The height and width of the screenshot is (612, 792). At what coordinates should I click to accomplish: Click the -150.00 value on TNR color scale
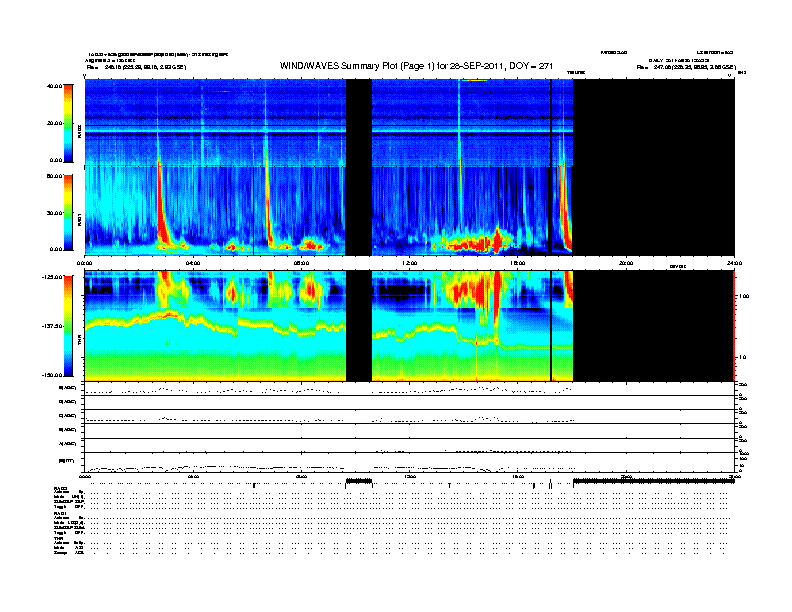click(x=53, y=375)
